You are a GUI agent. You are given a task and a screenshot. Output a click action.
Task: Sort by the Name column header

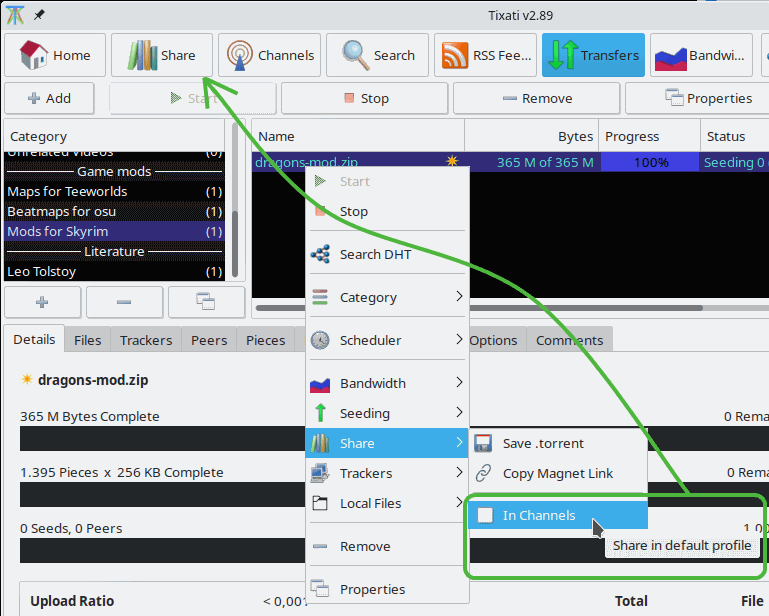click(358, 136)
